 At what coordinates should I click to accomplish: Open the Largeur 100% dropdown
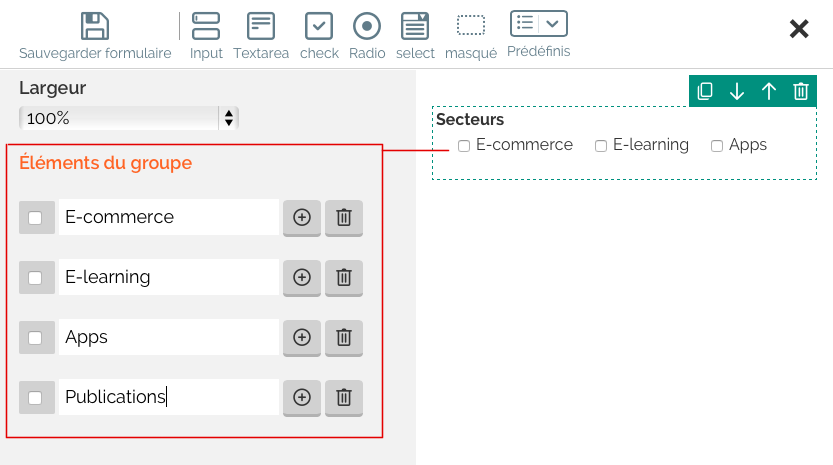[128, 118]
